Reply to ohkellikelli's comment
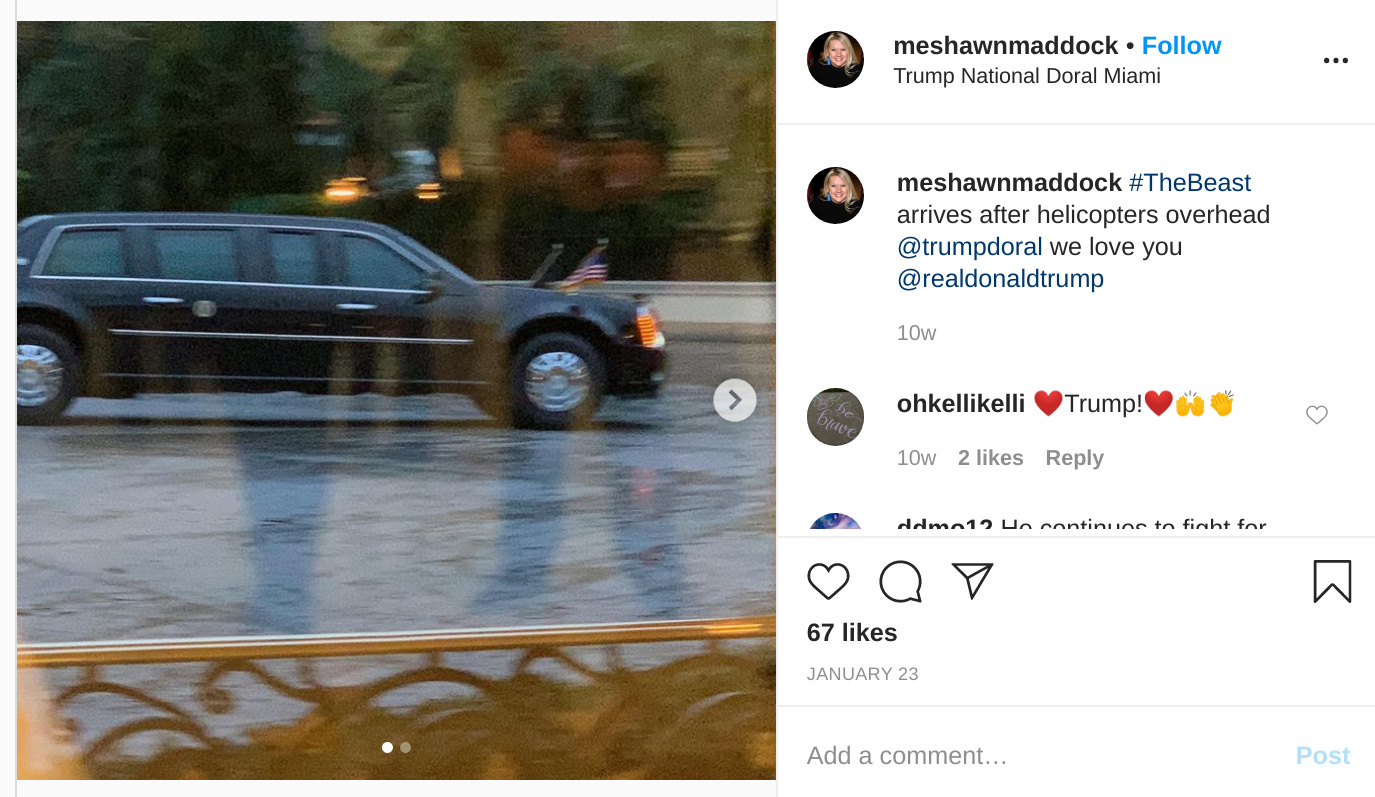 [x=1074, y=458]
